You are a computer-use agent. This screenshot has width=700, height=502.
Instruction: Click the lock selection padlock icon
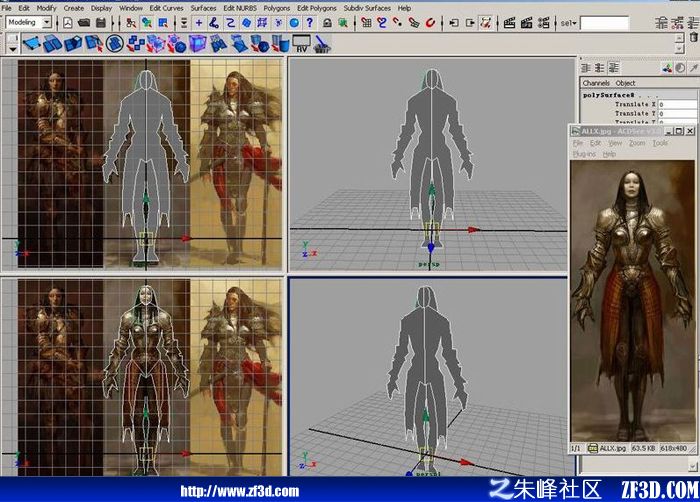(x=327, y=23)
